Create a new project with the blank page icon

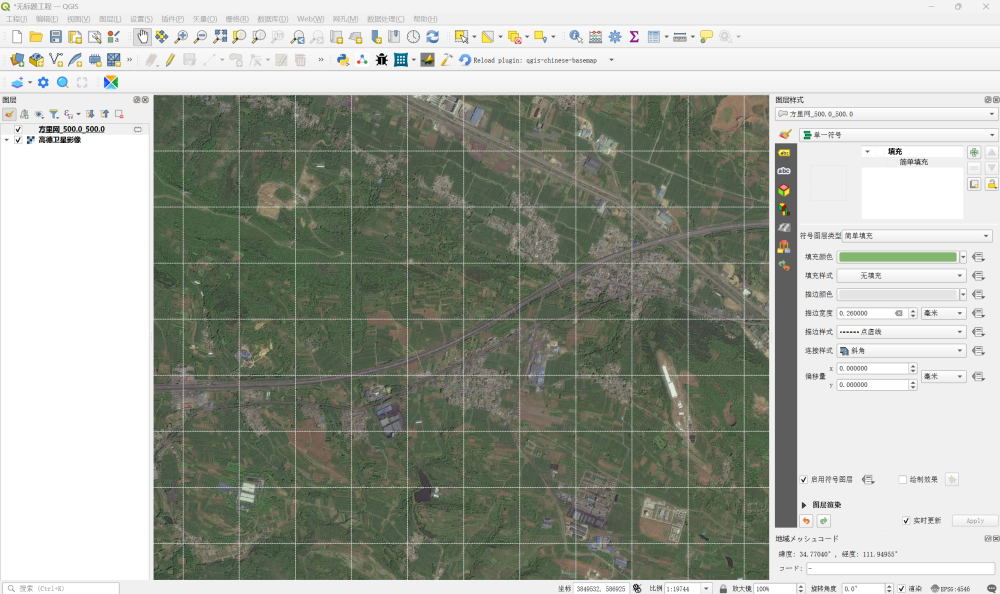[17, 37]
